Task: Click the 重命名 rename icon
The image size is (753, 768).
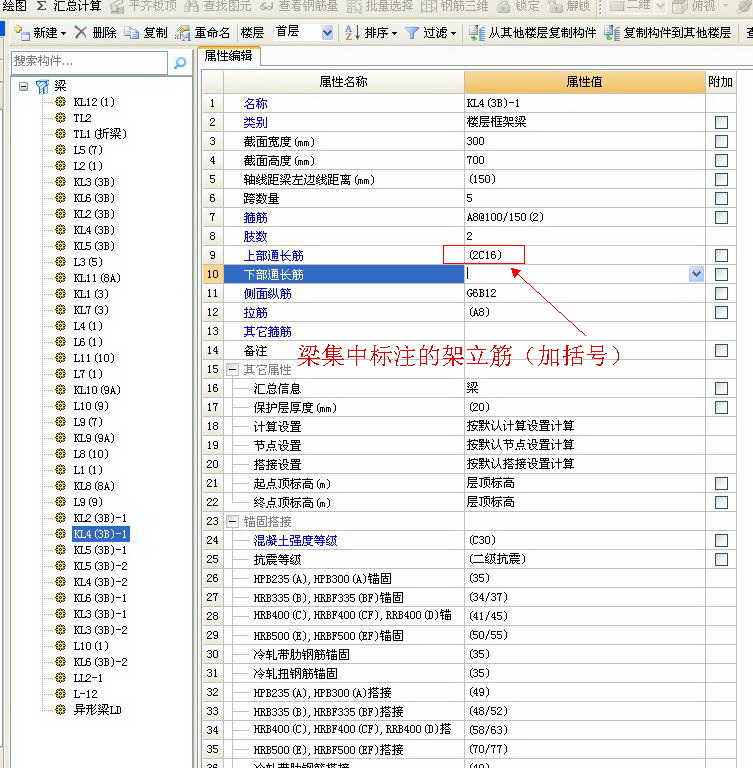Action: point(182,33)
